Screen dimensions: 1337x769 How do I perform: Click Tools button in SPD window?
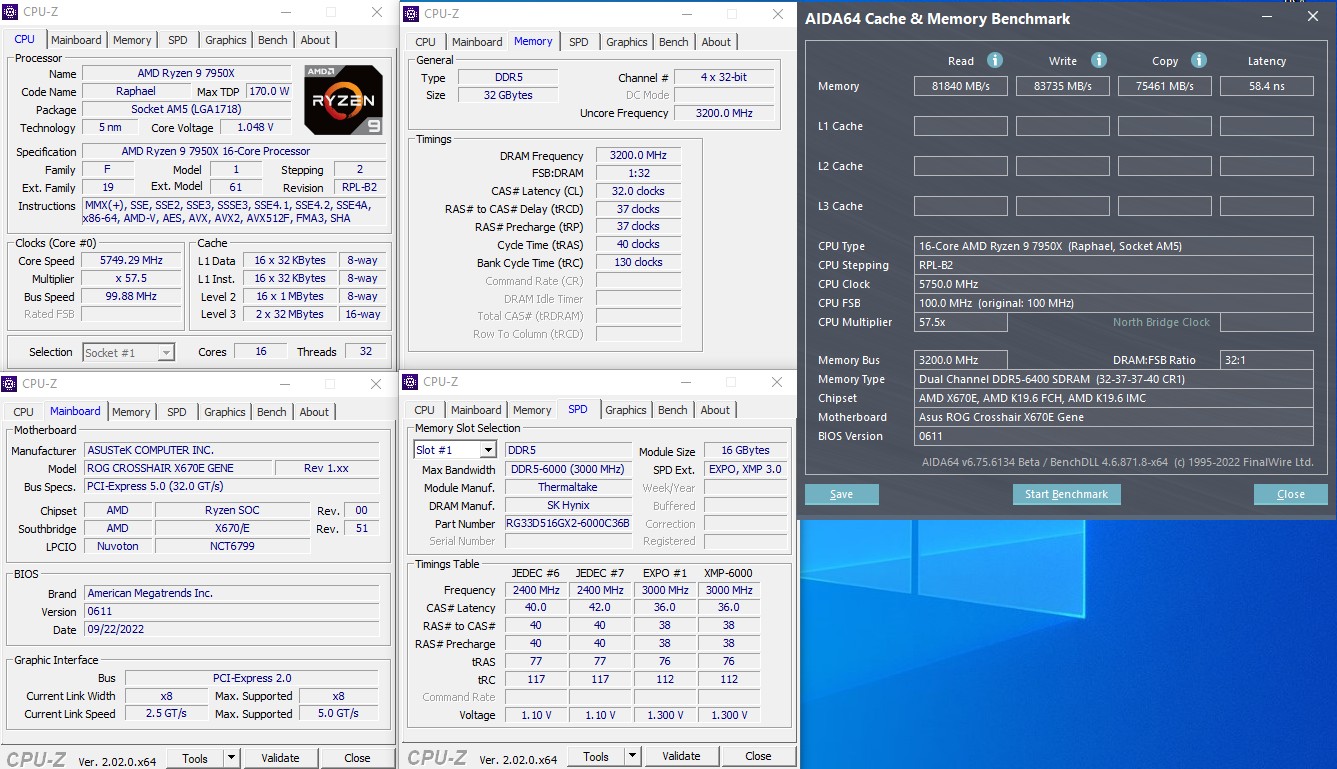click(x=596, y=756)
